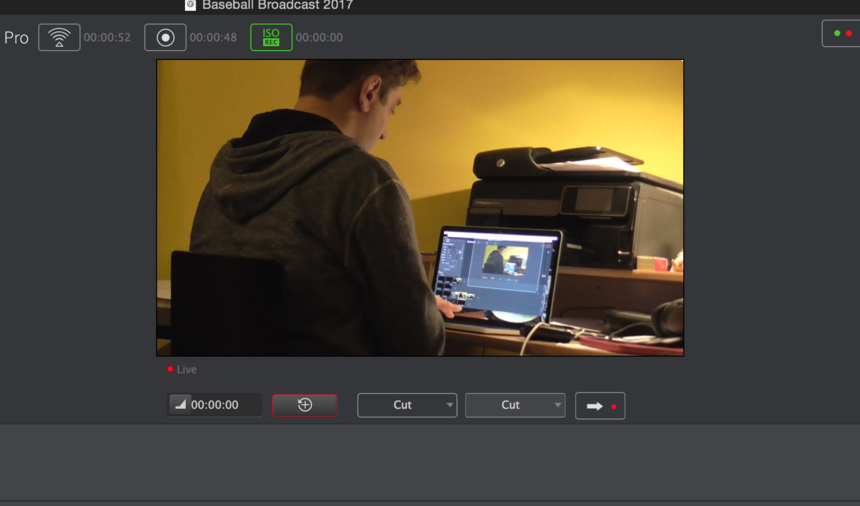Click the record to disk button
Image resolution: width=860 pixels, height=506 pixels.
tap(165, 37)
